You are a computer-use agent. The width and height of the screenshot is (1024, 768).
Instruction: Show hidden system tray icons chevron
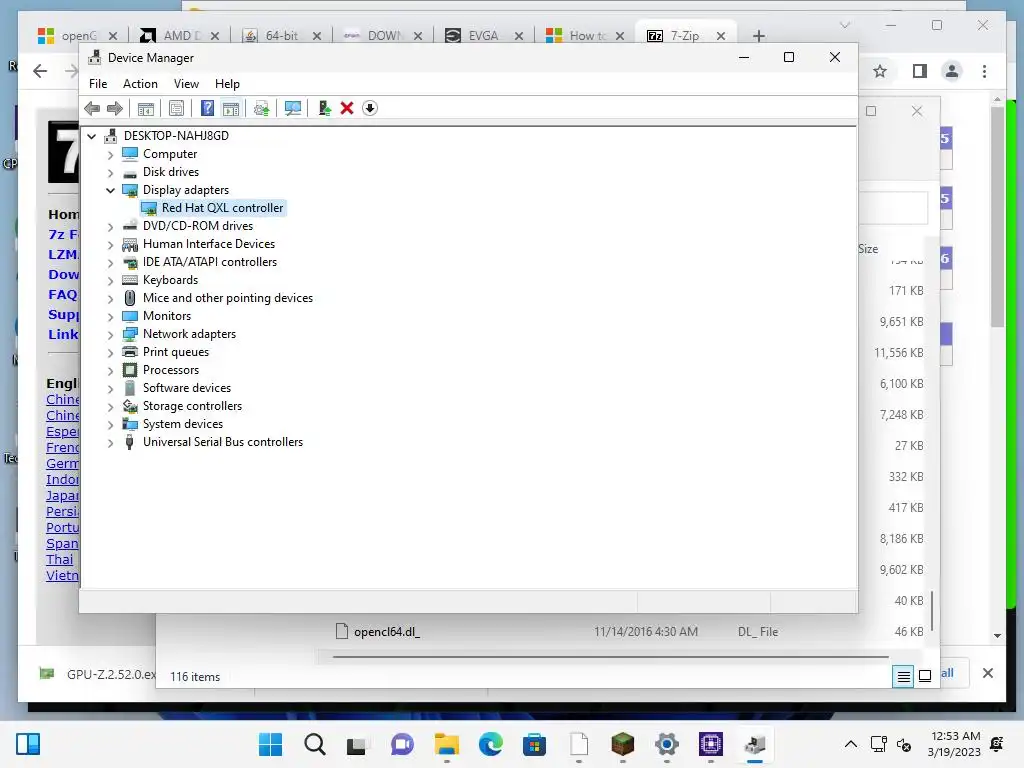coord(850,744)
